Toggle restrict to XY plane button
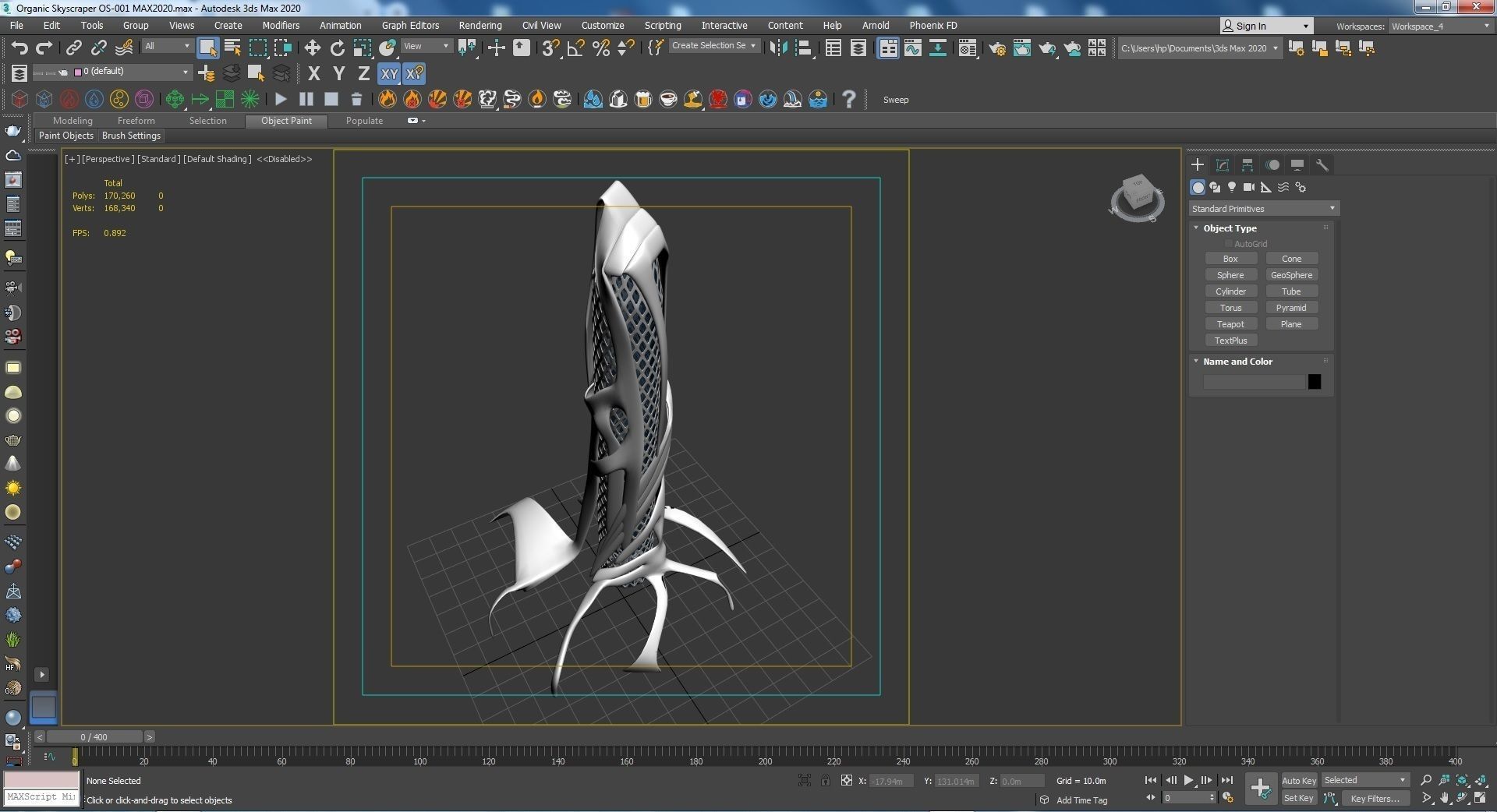 389,74
